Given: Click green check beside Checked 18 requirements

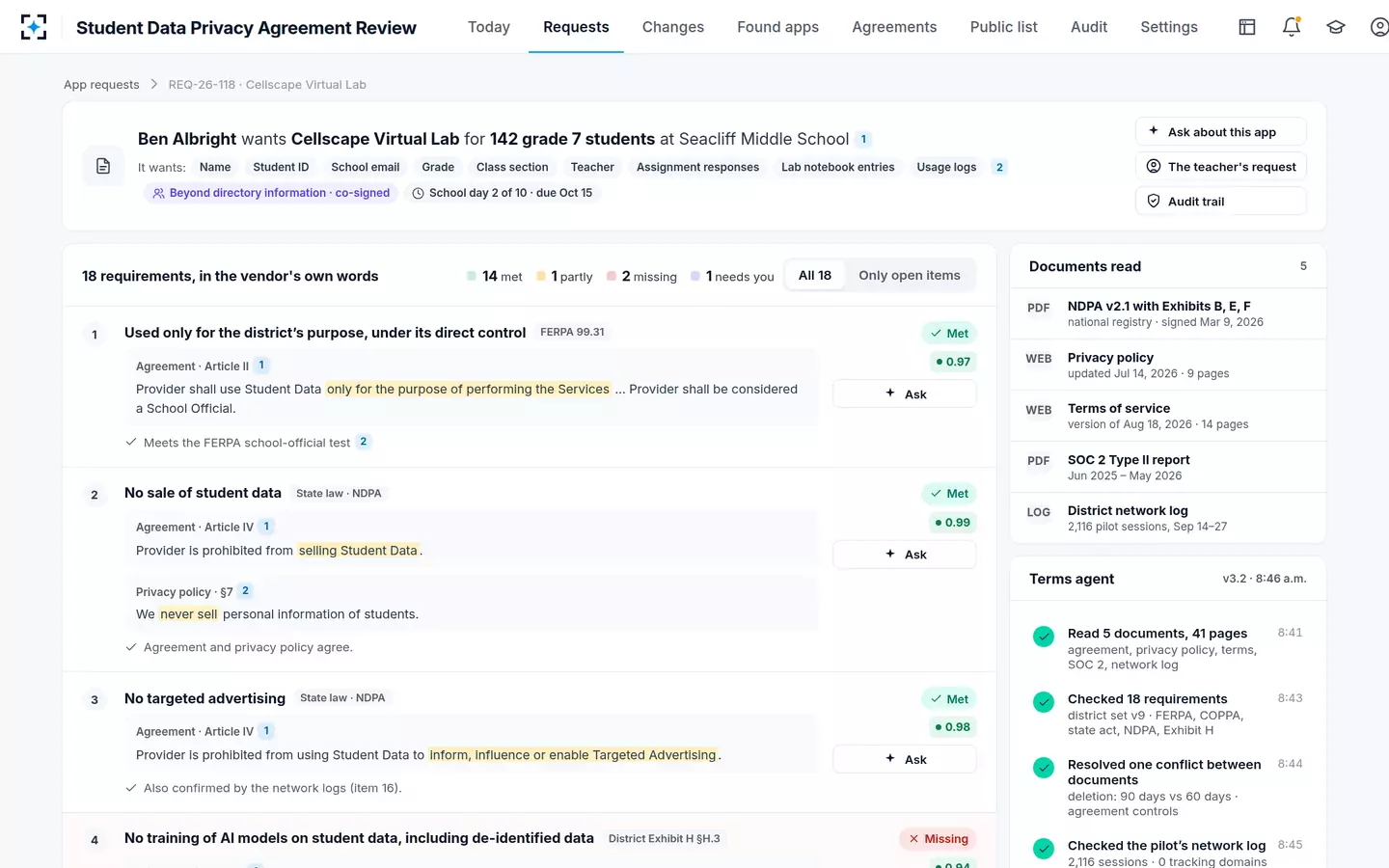Looking at the screenshot, I should (1044, 702).
